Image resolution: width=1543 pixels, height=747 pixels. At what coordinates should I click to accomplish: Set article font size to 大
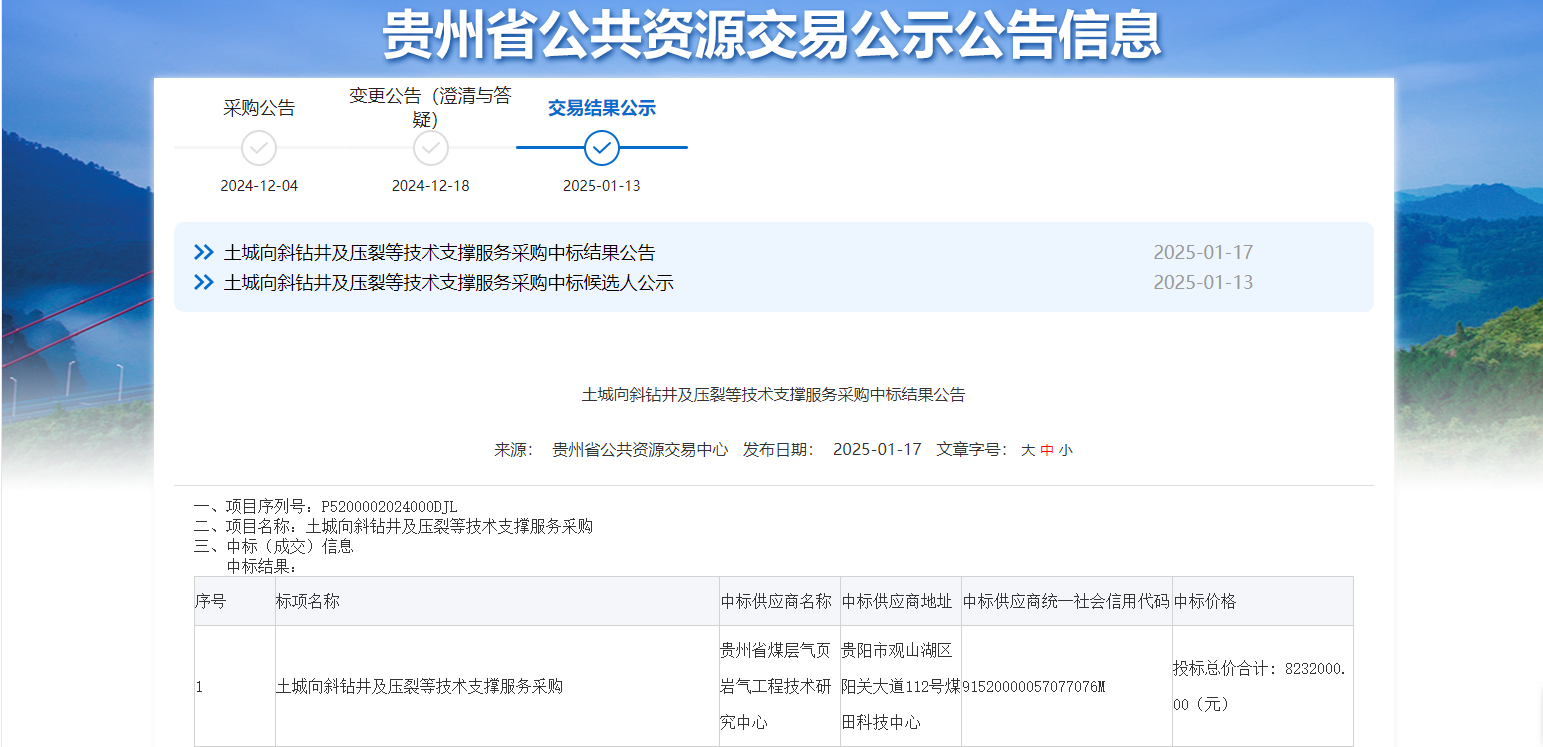[1028, 450]
